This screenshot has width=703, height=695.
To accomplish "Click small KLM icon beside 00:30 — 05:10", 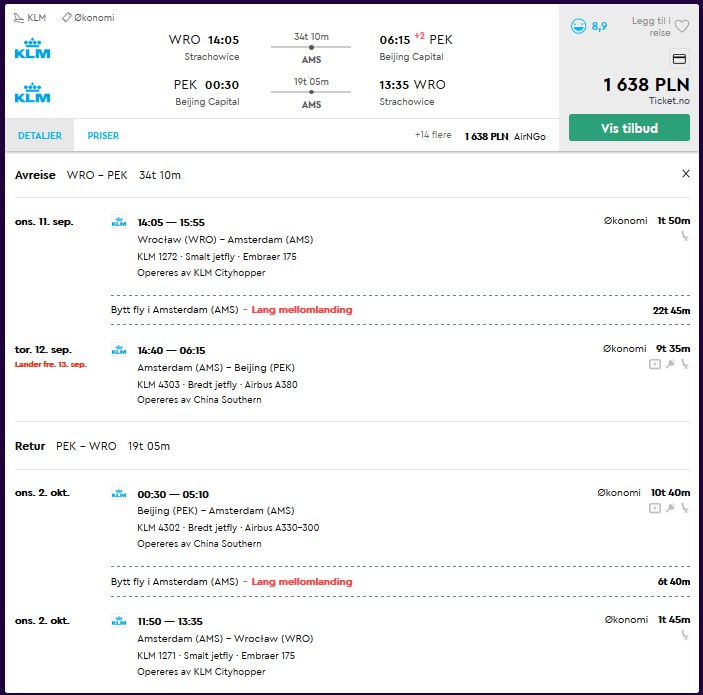I will (119, 494).
